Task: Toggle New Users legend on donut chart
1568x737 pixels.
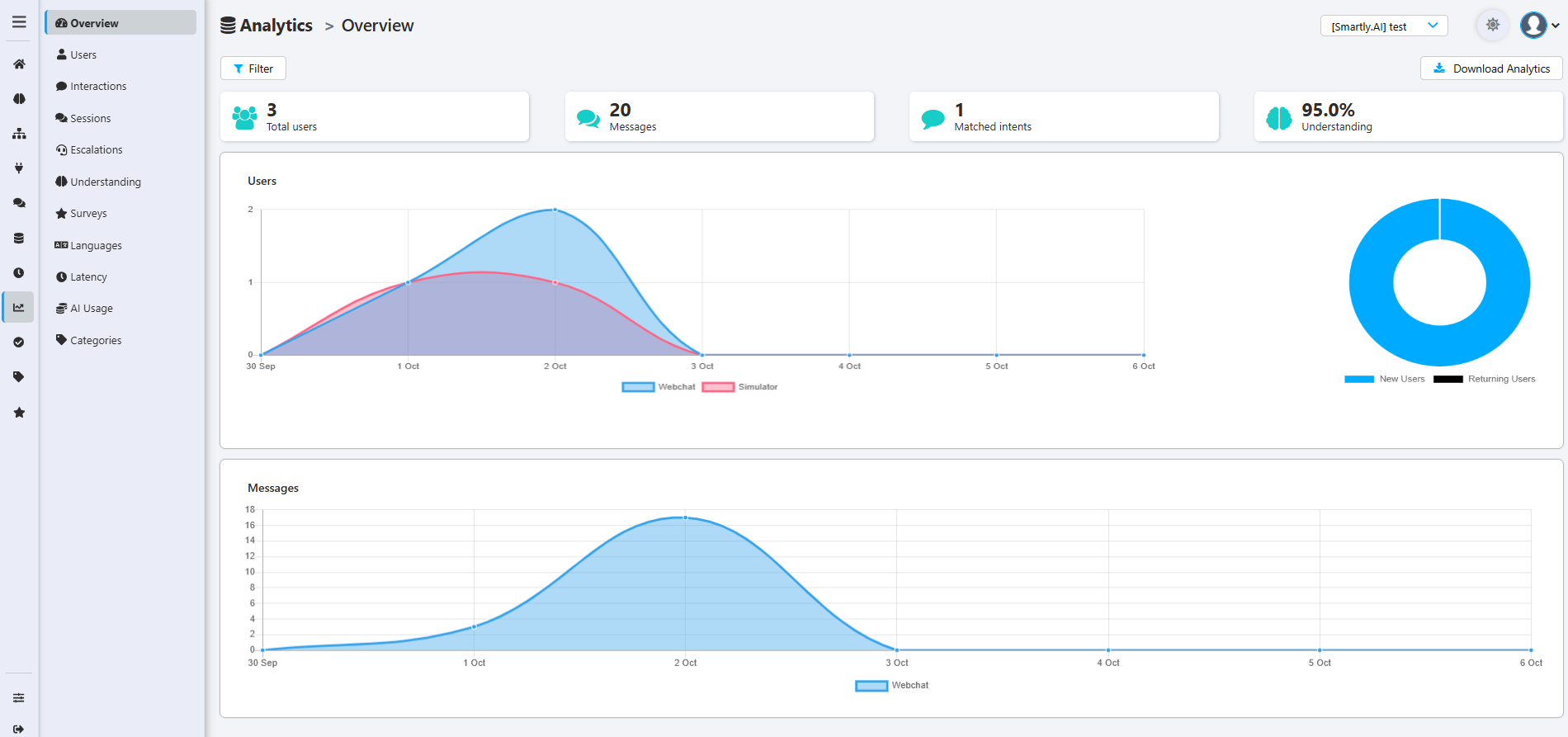Action: click(x=1385, y=379)
